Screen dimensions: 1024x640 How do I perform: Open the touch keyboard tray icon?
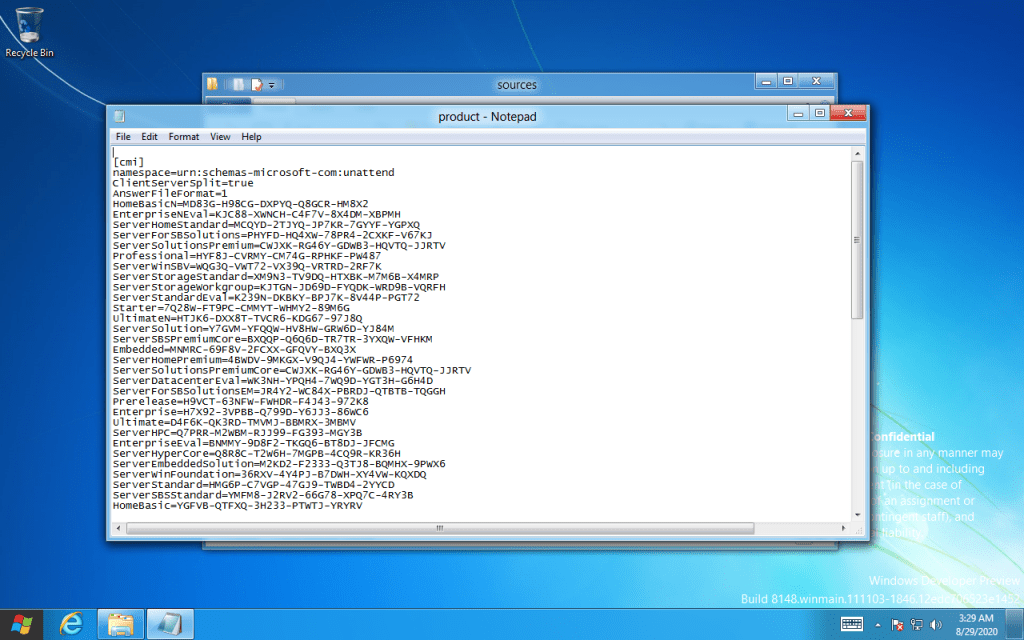[852, 624]
